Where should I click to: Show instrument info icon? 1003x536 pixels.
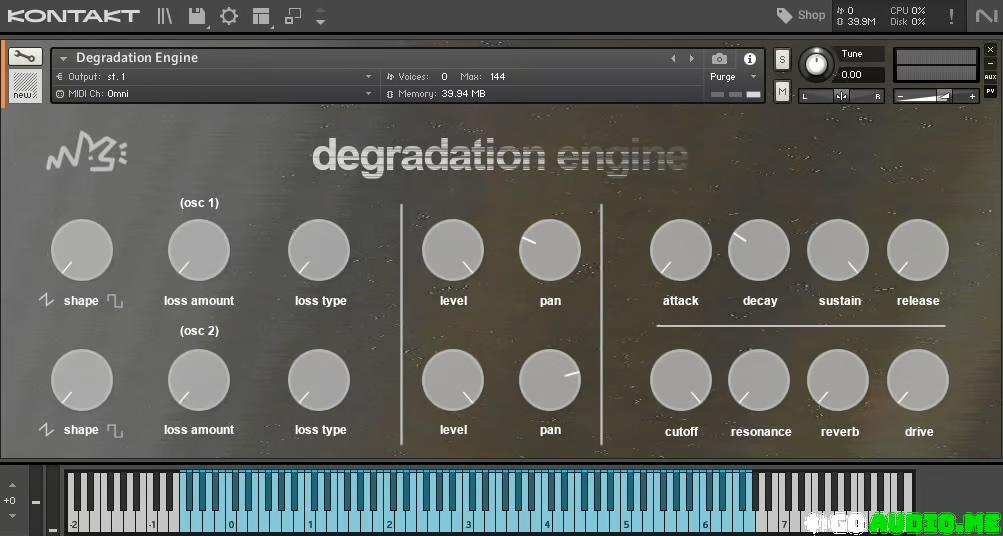click(x=750, y=59)
